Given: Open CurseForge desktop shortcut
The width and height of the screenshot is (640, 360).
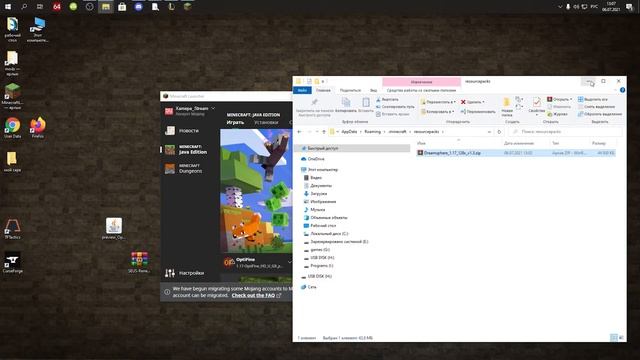Looking at the screenshot, I should coord(13,262).
